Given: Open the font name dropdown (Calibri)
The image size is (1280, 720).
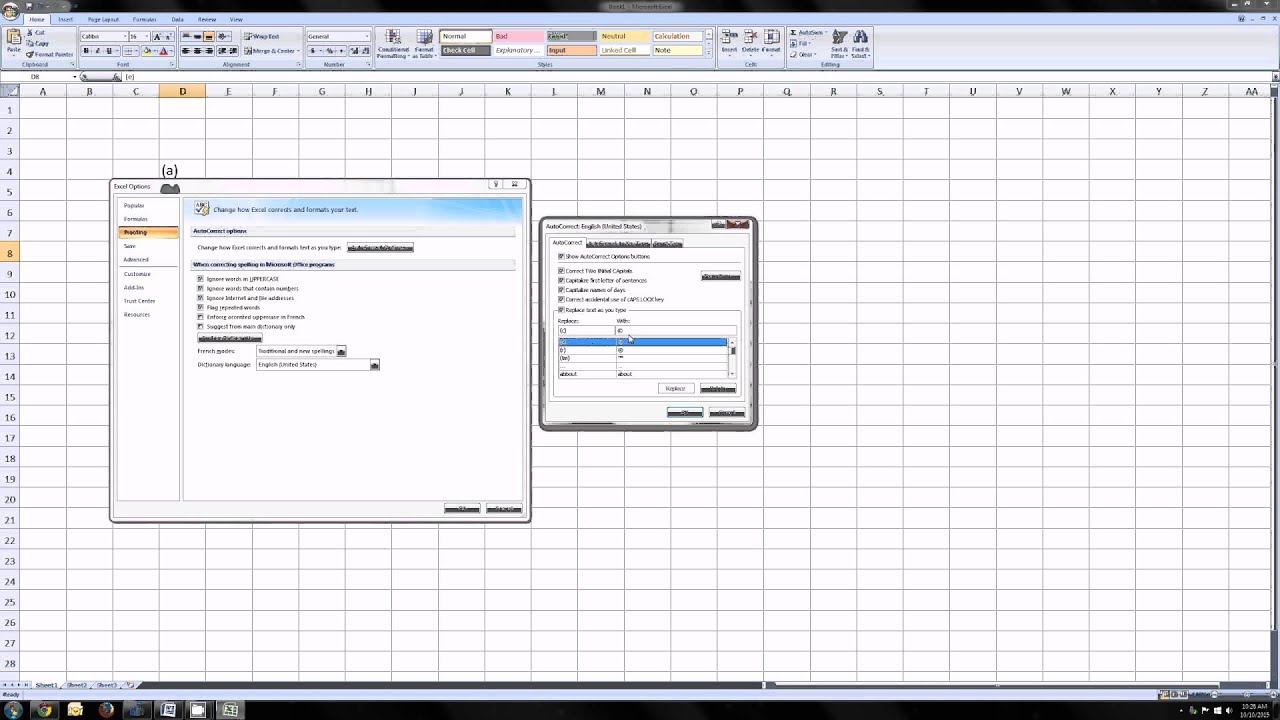Looking at the screenshot, I should (126, 37).
